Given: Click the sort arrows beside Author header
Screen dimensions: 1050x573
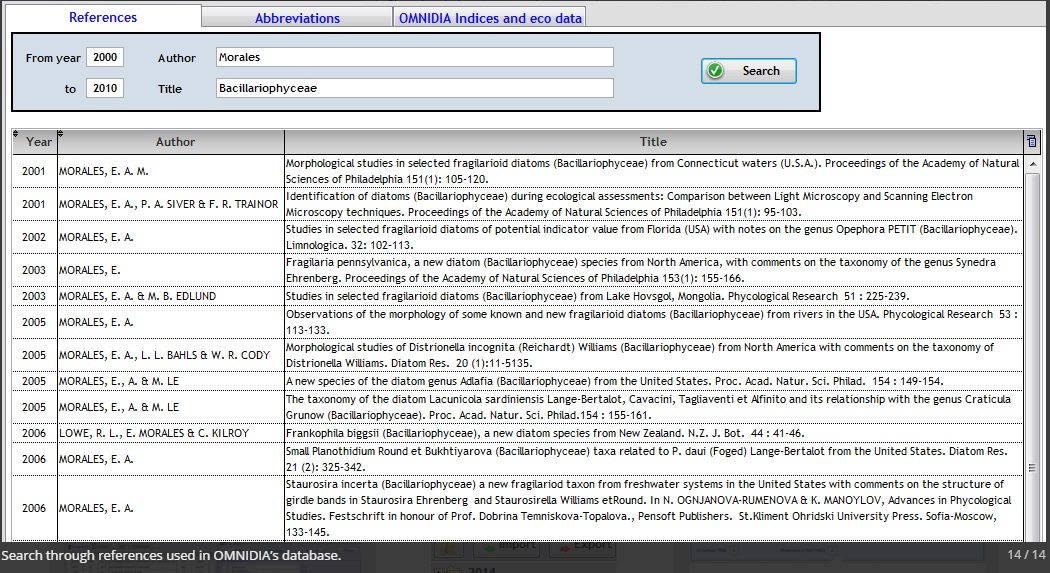Looking at the screenshot, I should tap(60, 134).
